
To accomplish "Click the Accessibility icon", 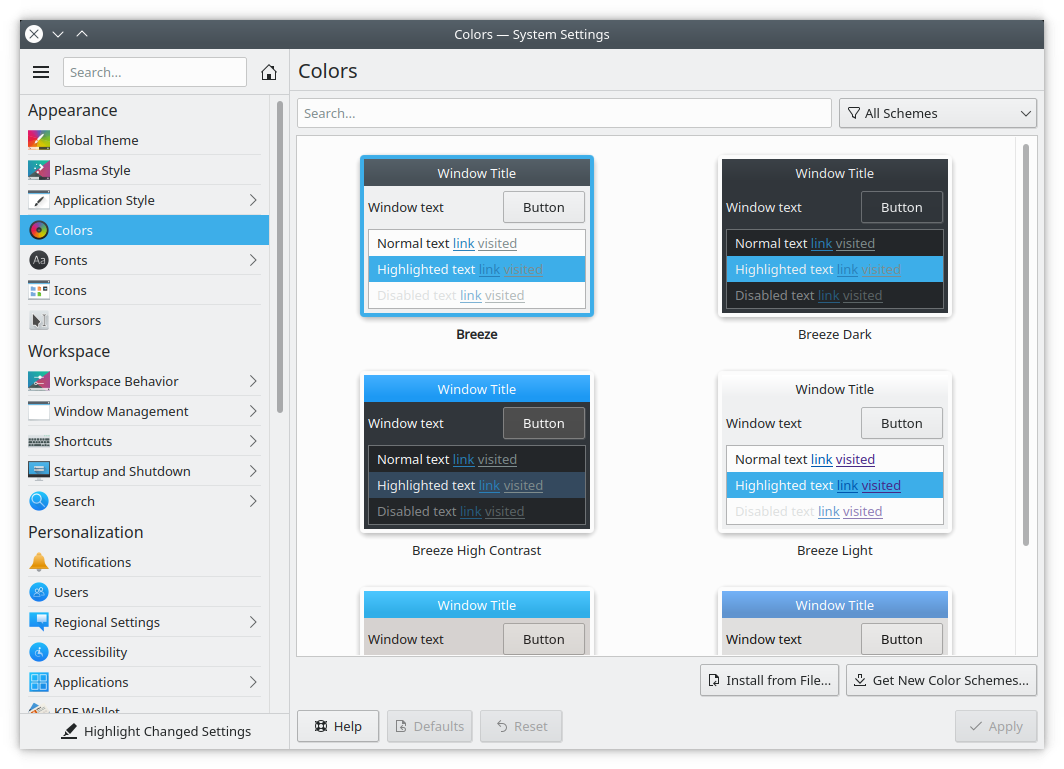I will click(x=39, y=652).
